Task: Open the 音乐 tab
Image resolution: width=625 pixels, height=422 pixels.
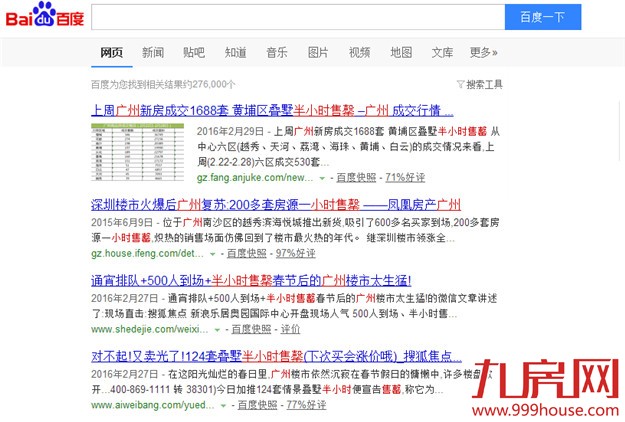Action: 277,53
